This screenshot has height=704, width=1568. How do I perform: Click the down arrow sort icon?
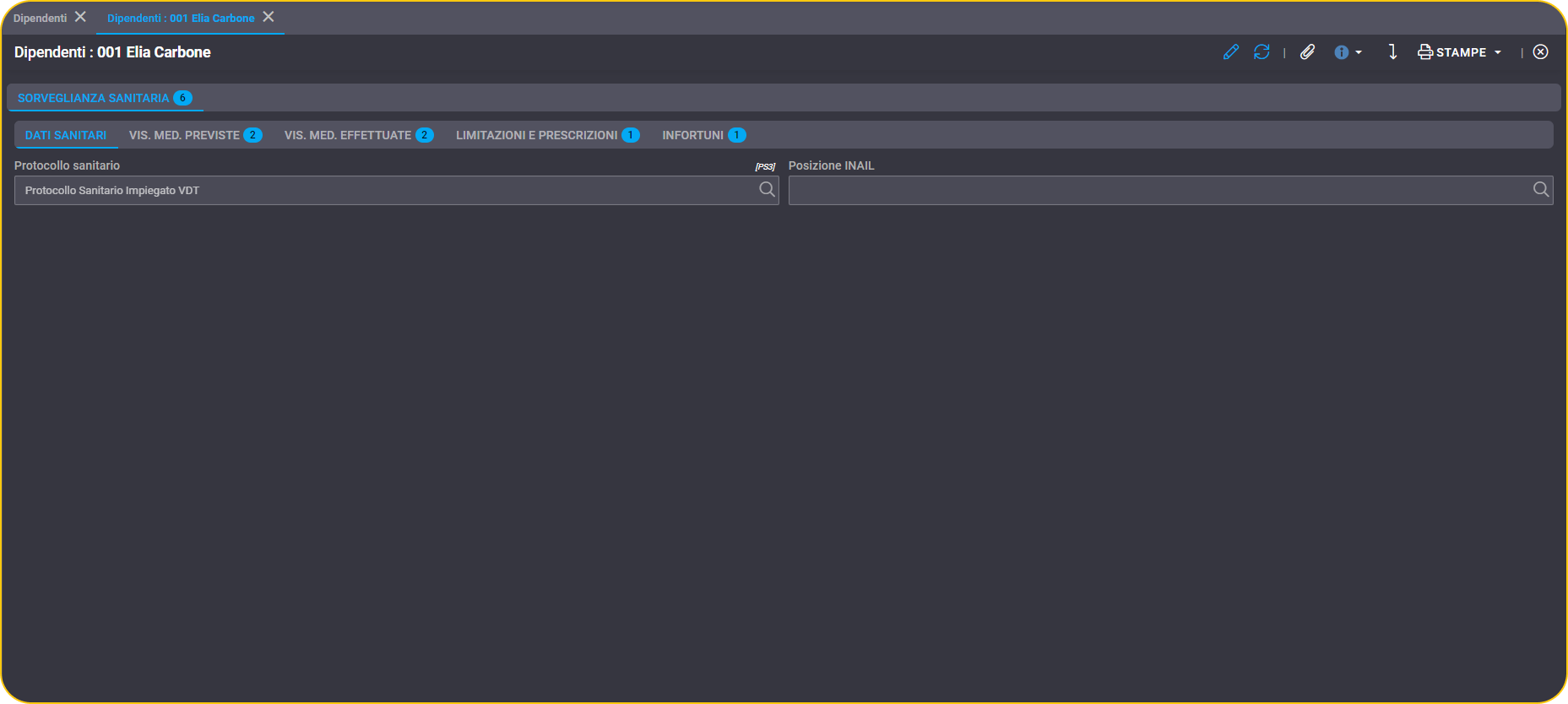pyautogui.click(x=1392, y=52)
